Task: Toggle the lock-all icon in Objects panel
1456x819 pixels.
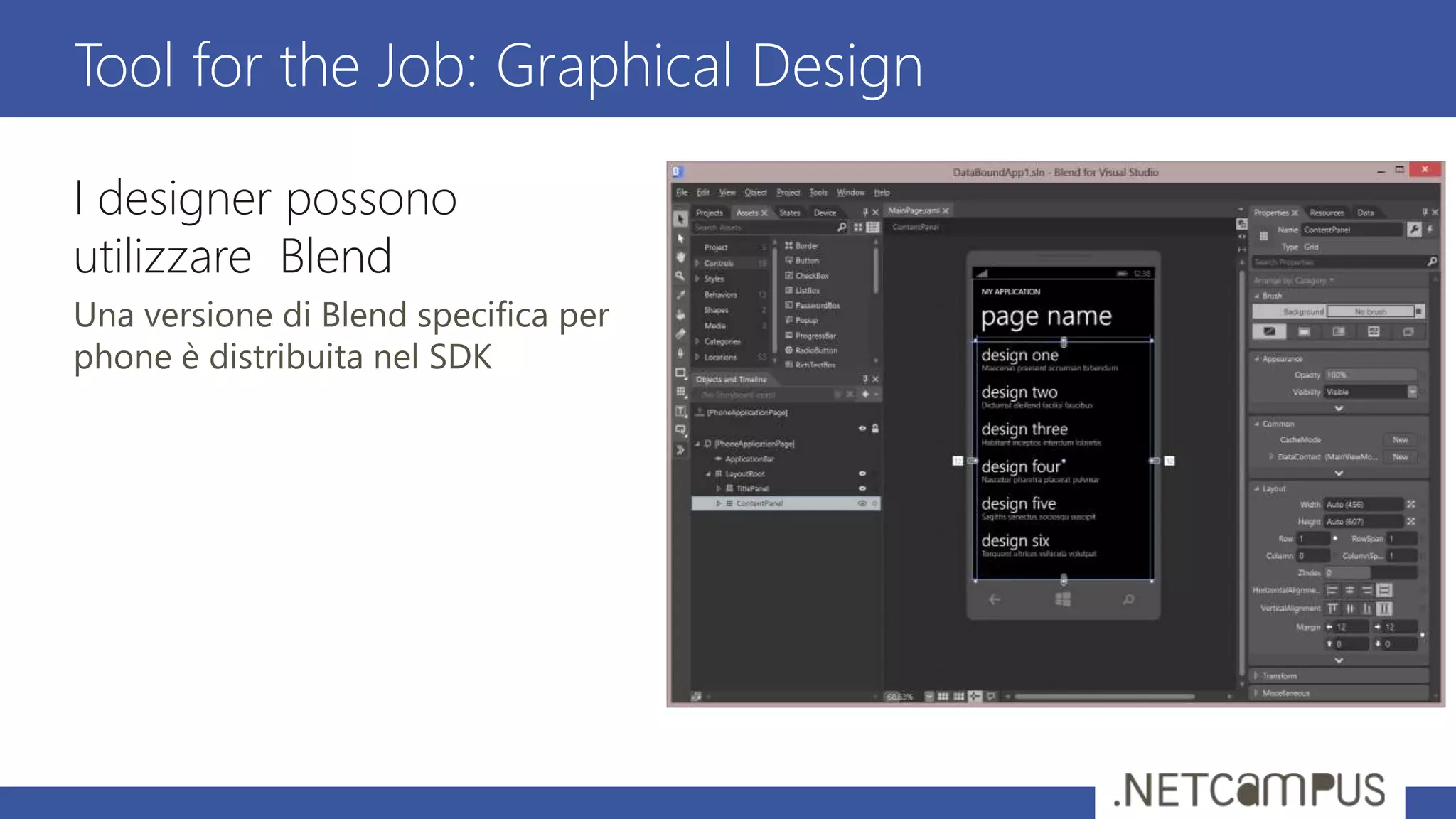Action: 875,428
